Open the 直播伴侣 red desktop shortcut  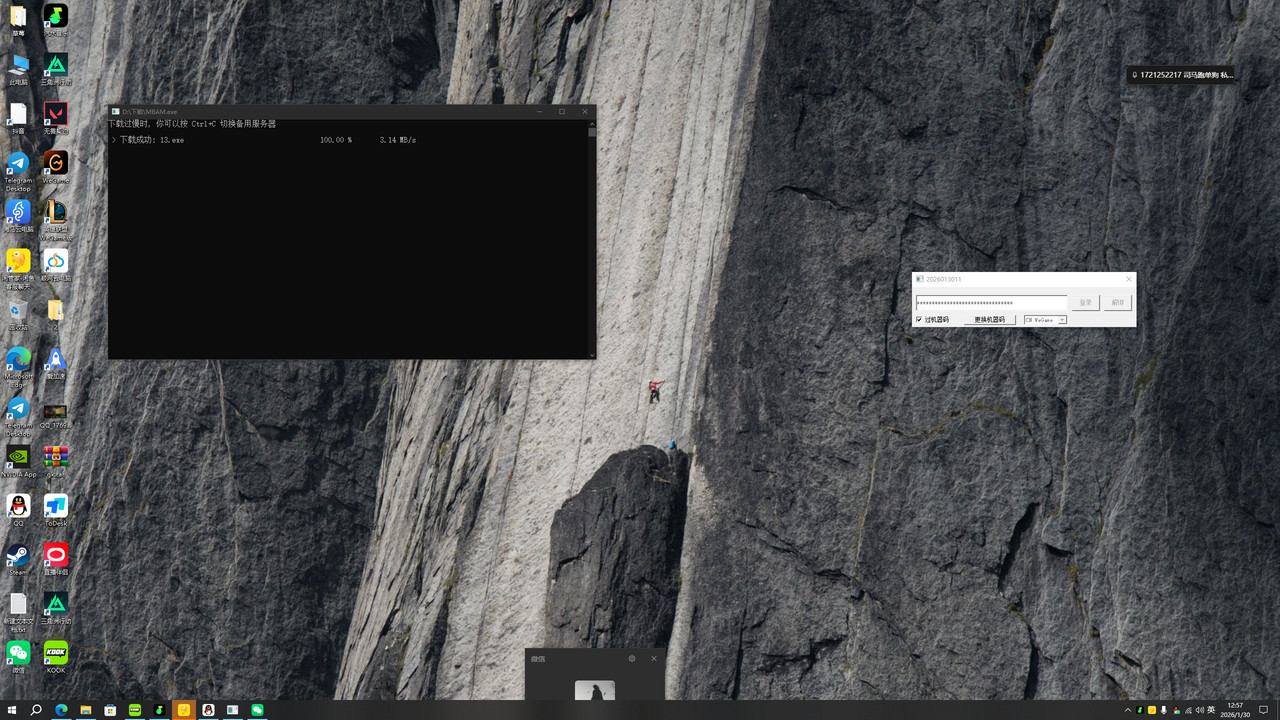[x=56, y=559]
